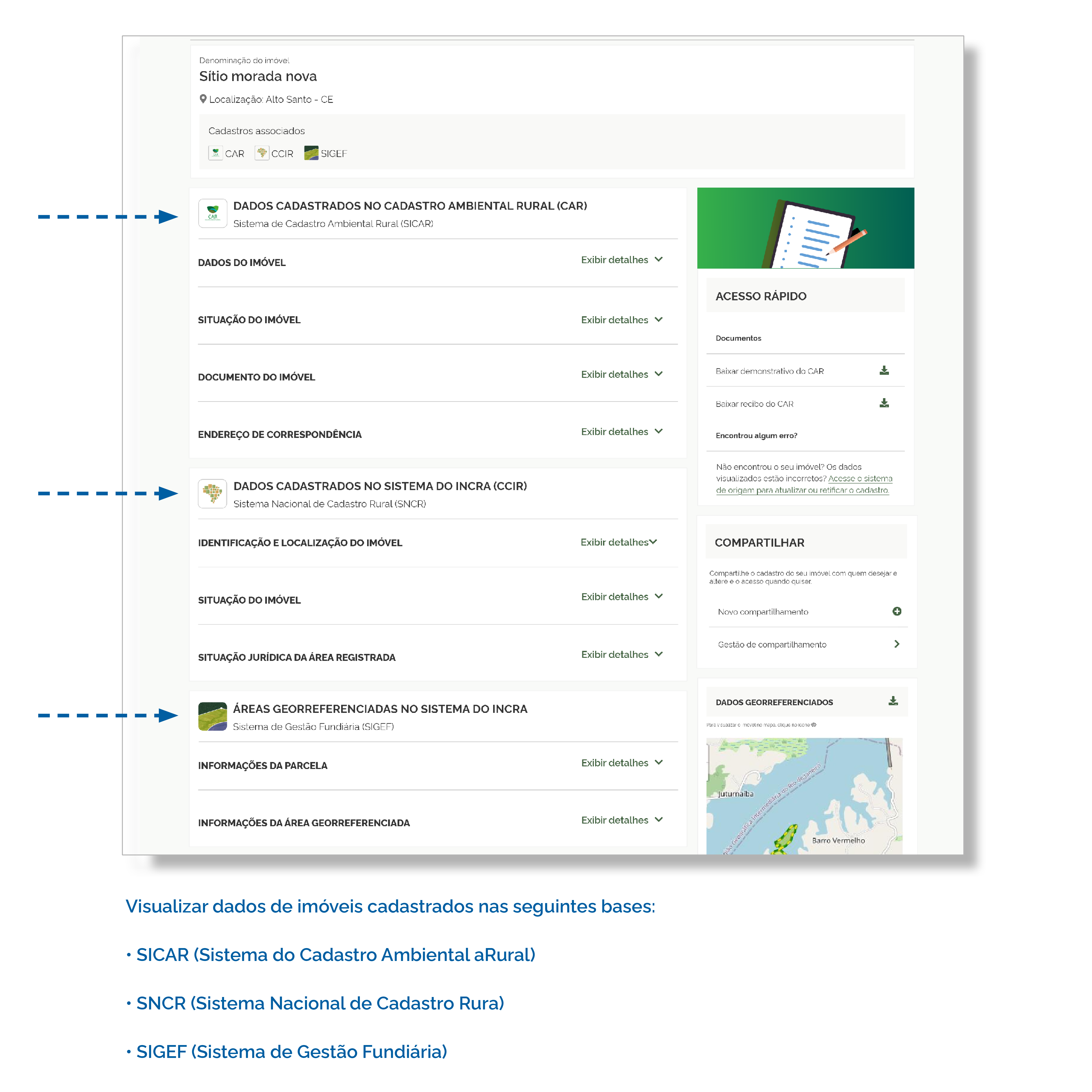Click the CAR icon under Cadastros associados
1092x1092 pixels.
pyautogui.click(x=215, y=153)
